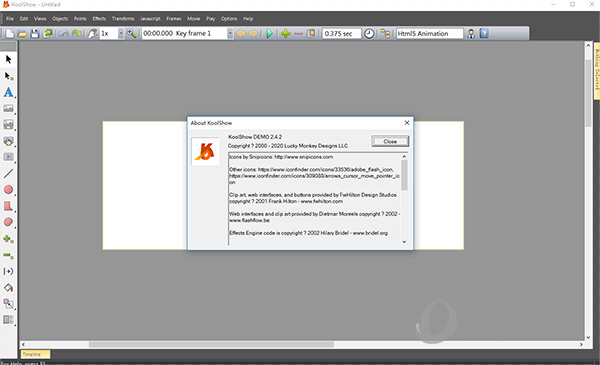This screenshot has height=365, width=600.
Task: Open the Edit menu
Action: [24, 19]
